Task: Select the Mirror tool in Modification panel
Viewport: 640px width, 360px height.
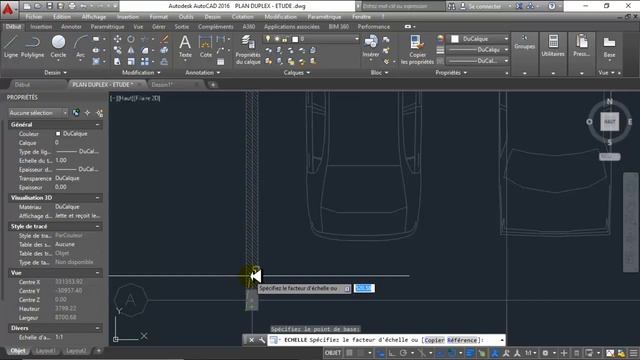Action: point(131,51)
